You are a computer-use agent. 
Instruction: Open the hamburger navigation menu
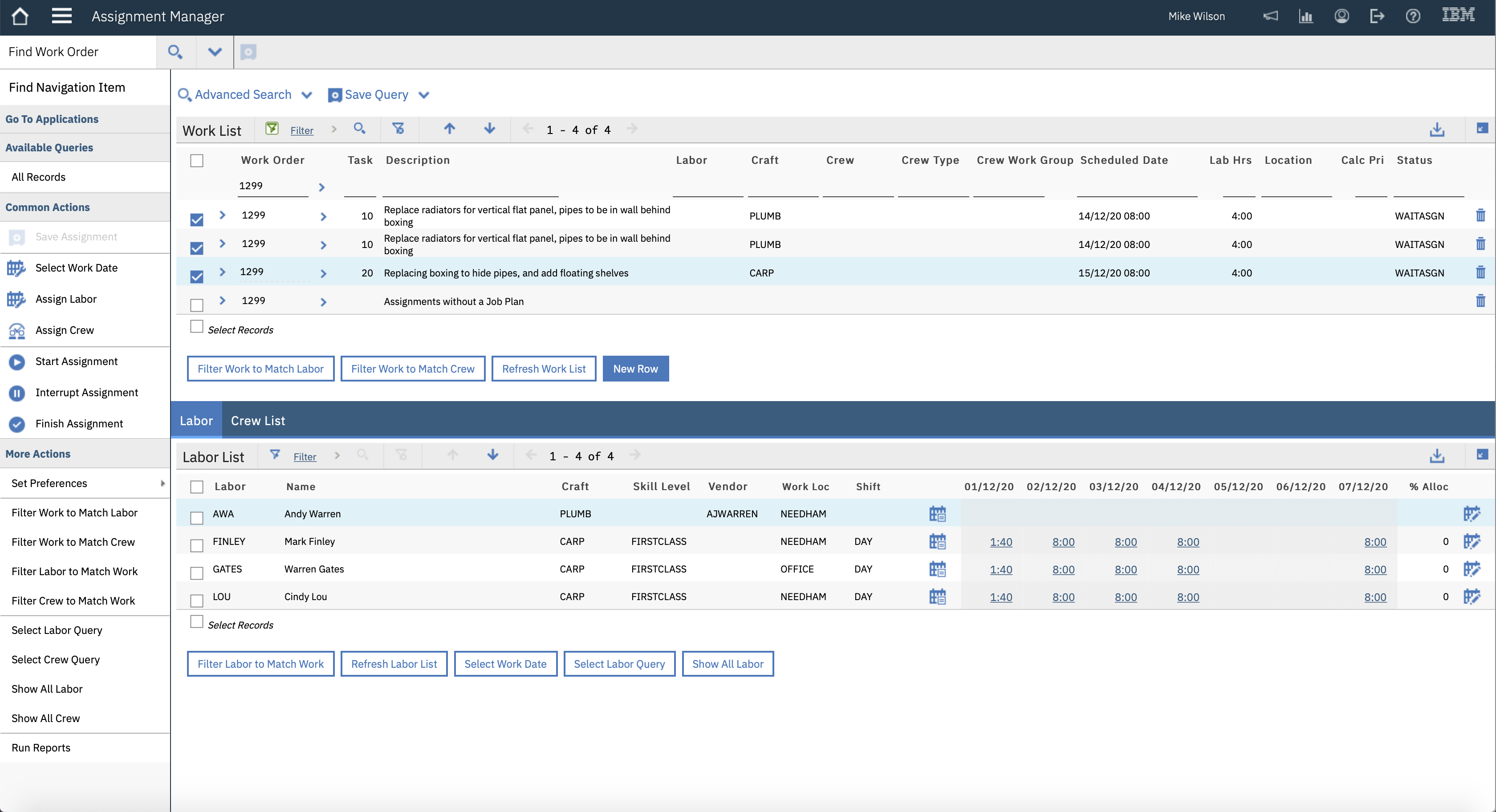click(x=61, y=16)
